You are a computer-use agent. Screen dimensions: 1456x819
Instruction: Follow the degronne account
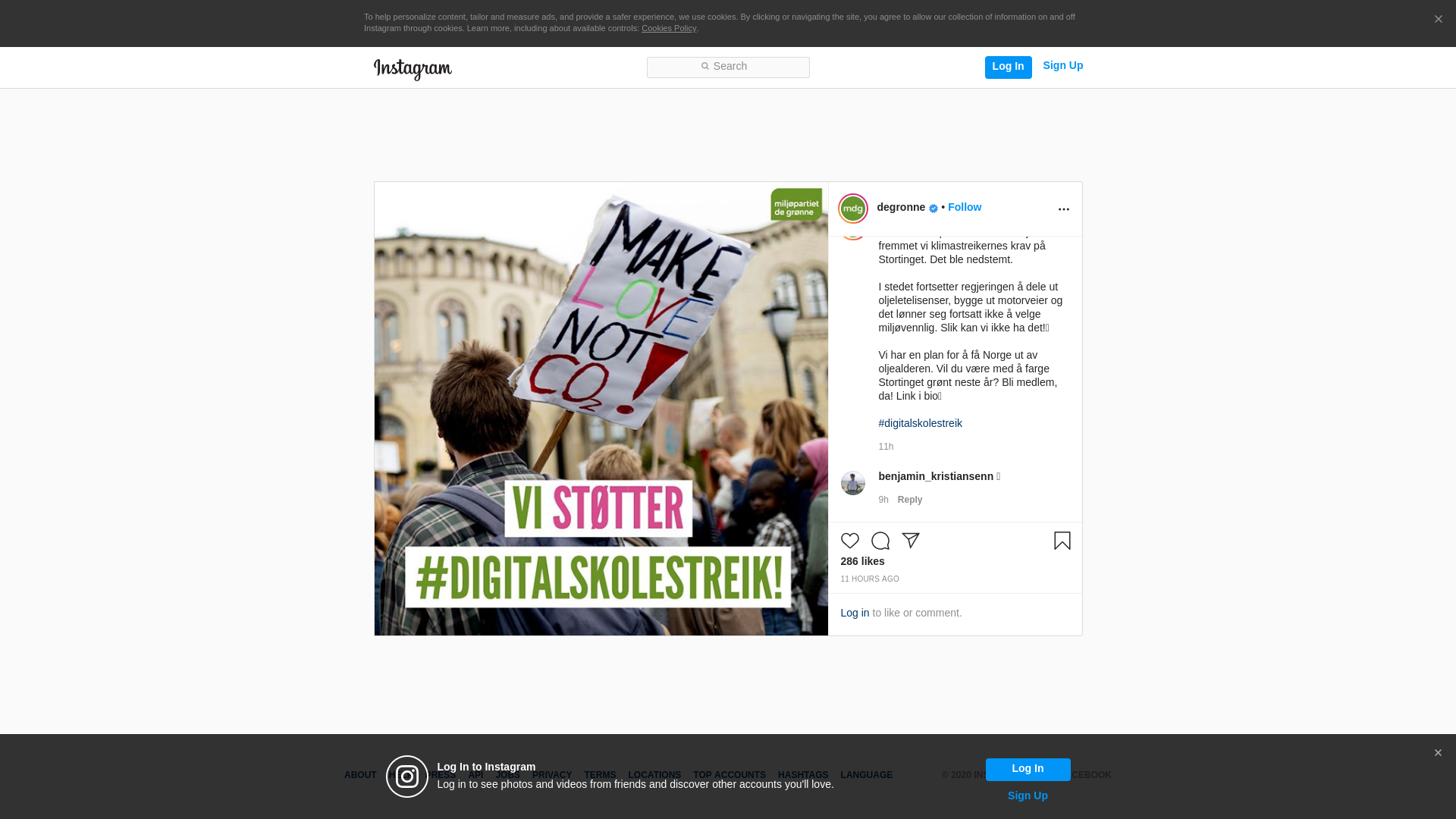coord(964,207)
